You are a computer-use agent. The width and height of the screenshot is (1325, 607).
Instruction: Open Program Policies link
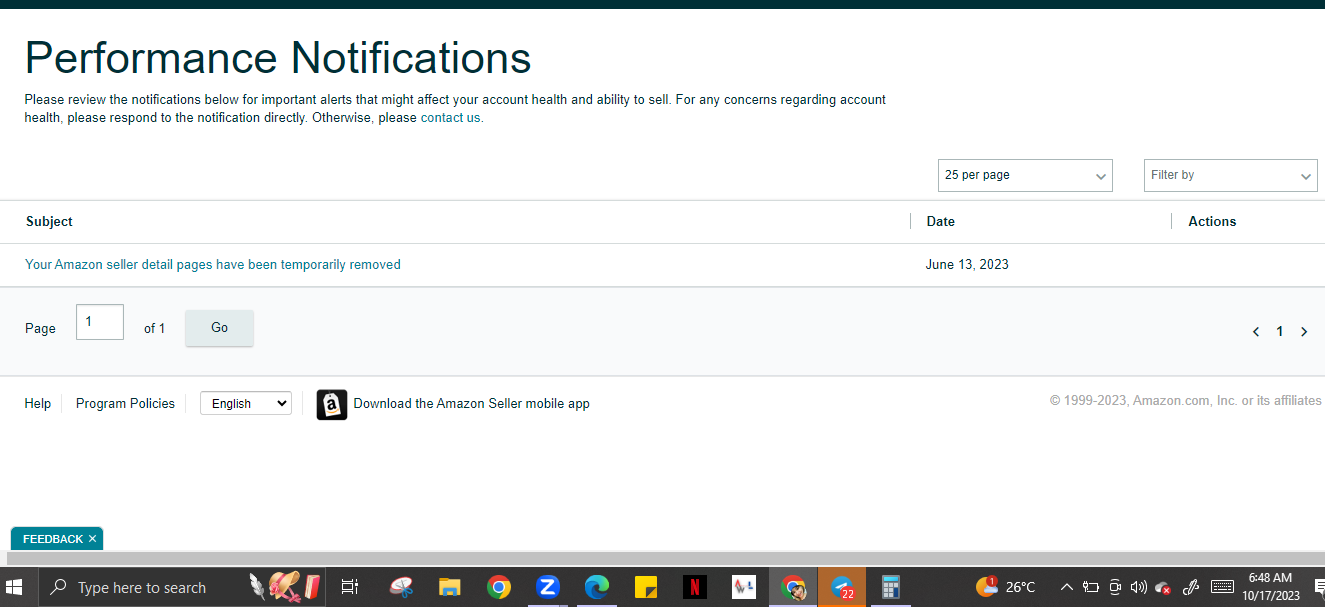125,404
